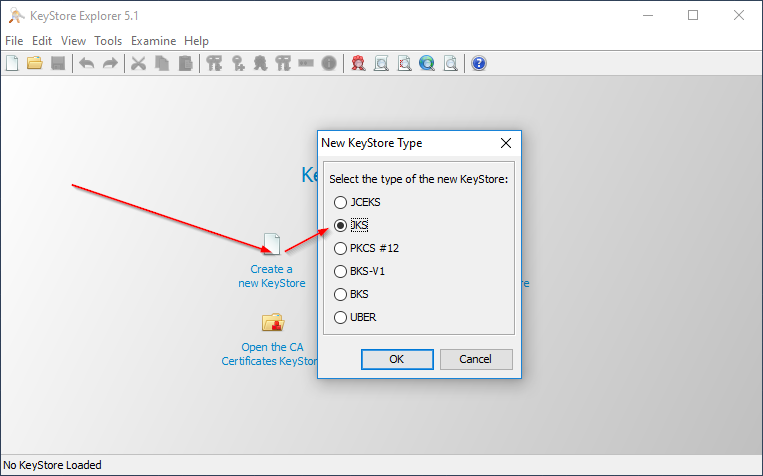Click the Cut scissors toolbar icon

(138, 64)
